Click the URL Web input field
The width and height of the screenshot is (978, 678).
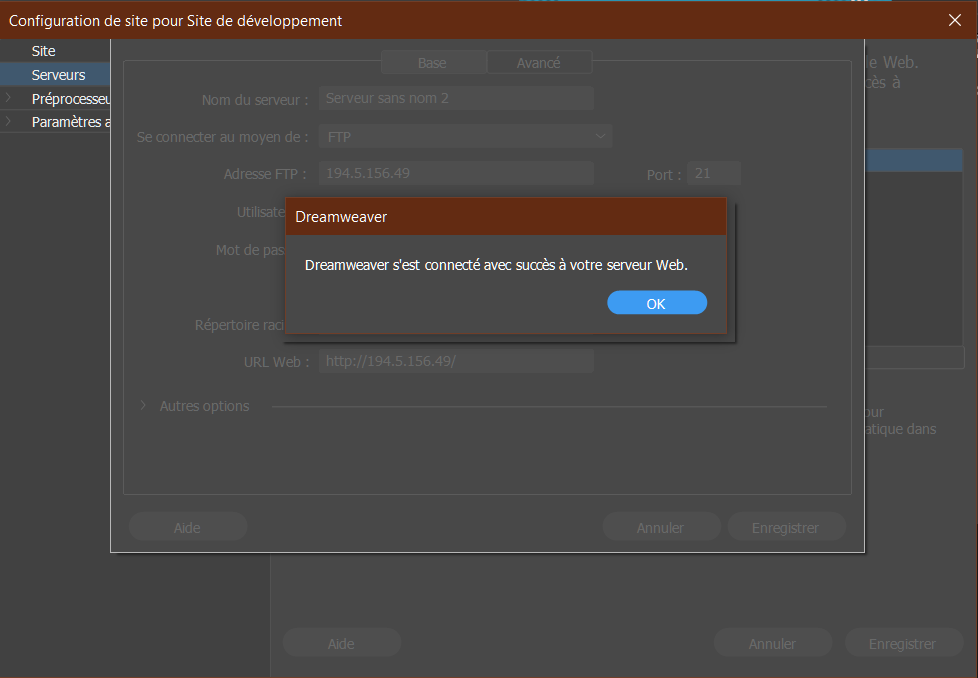[x=456, y=361]
